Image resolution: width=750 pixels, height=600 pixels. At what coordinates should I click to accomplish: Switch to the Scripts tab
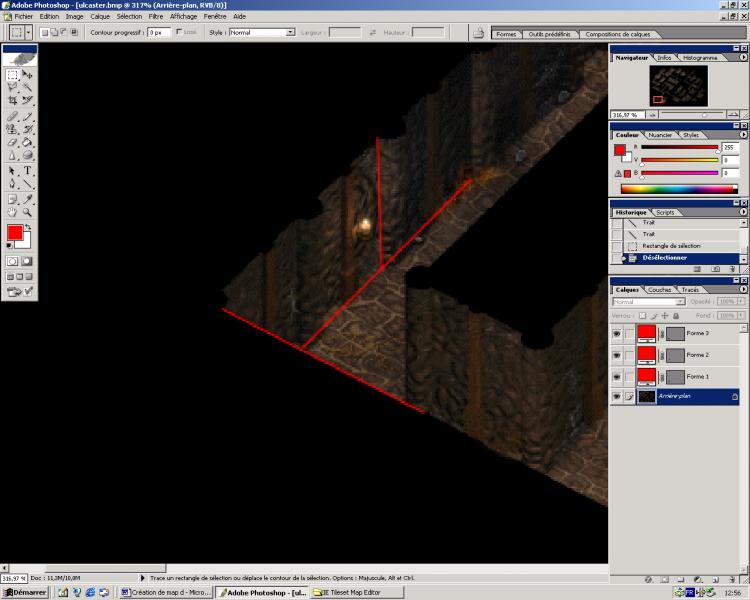[x=665, y=212]
